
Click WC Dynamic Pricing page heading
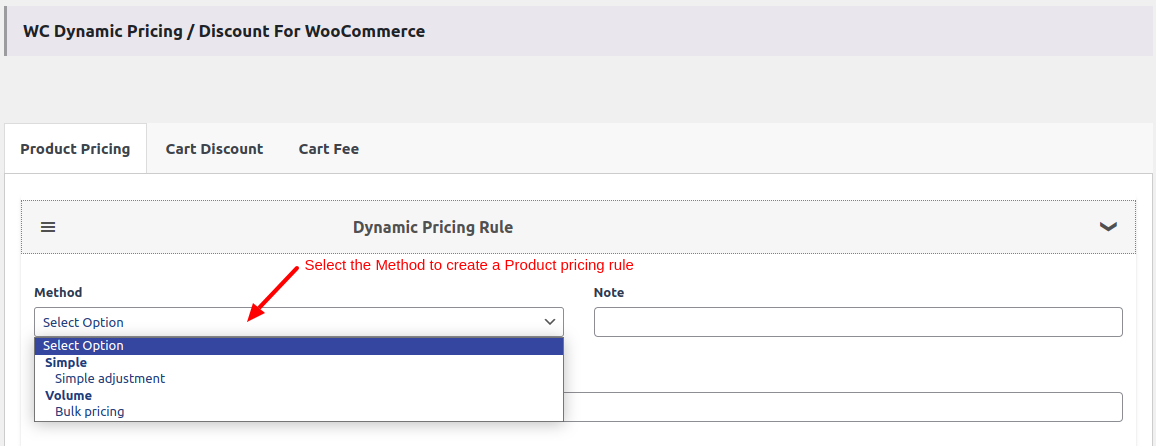point(224,32)
